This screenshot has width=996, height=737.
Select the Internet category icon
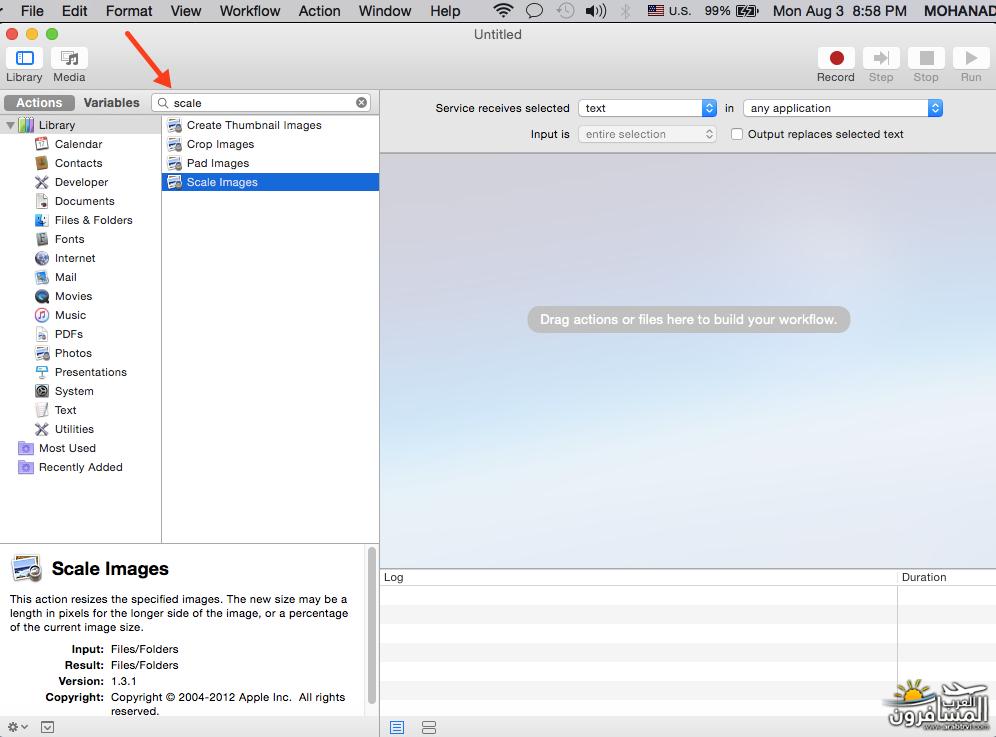pos(42,259)
